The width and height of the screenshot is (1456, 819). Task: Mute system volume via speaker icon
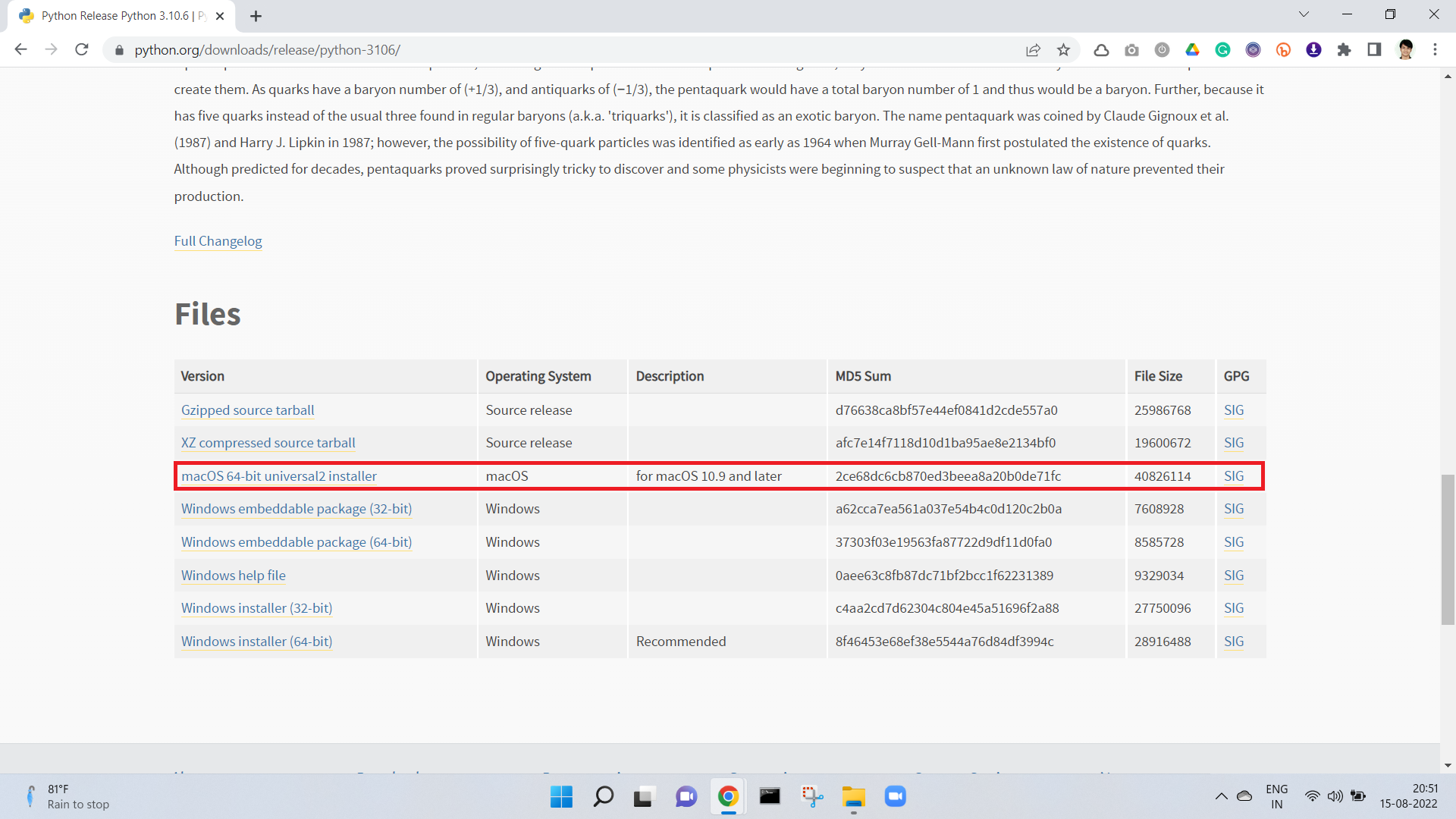click(1335, 796)
